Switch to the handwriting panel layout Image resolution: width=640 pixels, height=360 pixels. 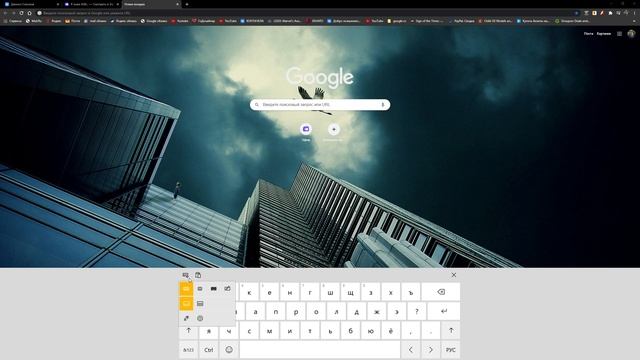[x=227, y=289]
